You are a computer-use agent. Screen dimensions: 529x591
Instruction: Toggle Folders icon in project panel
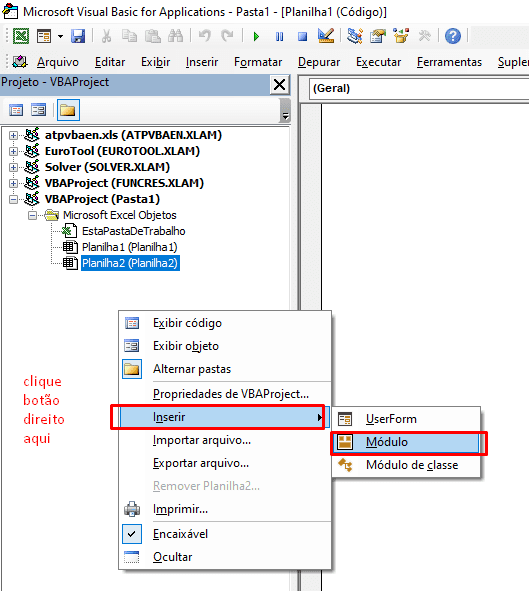point(68,110)
